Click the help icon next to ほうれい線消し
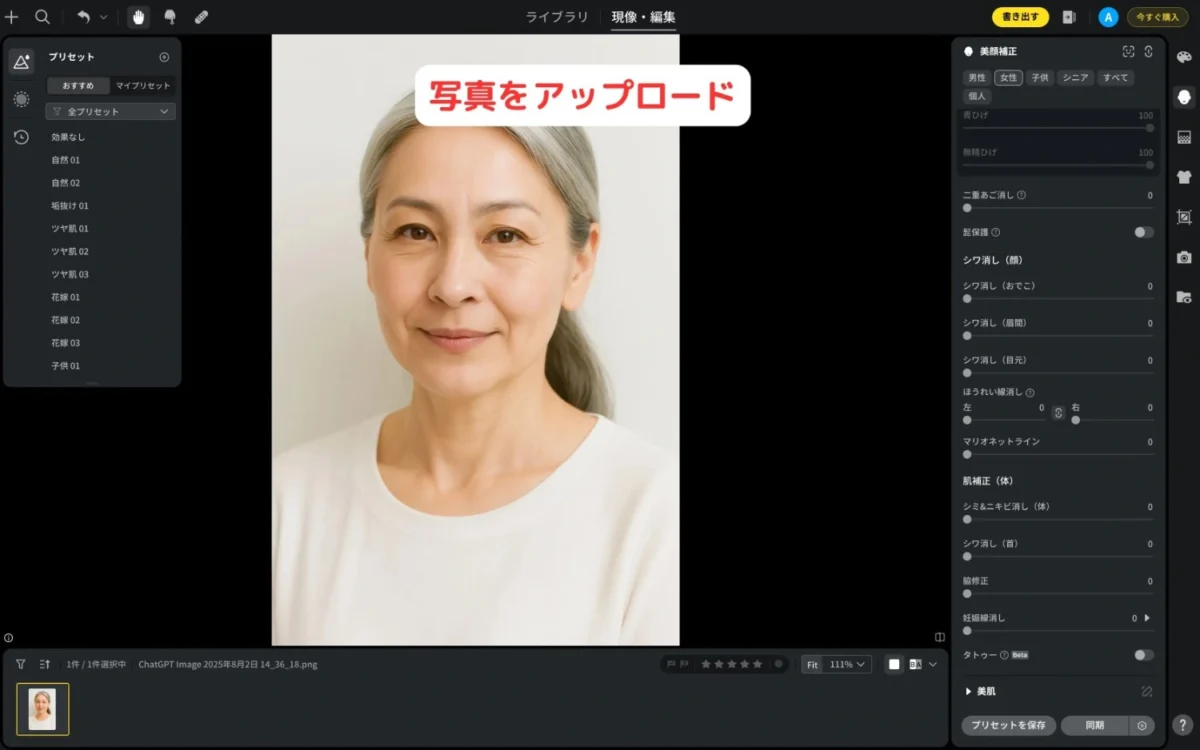This screenshot has width=1200, height=750. [x=1030, y=393]
